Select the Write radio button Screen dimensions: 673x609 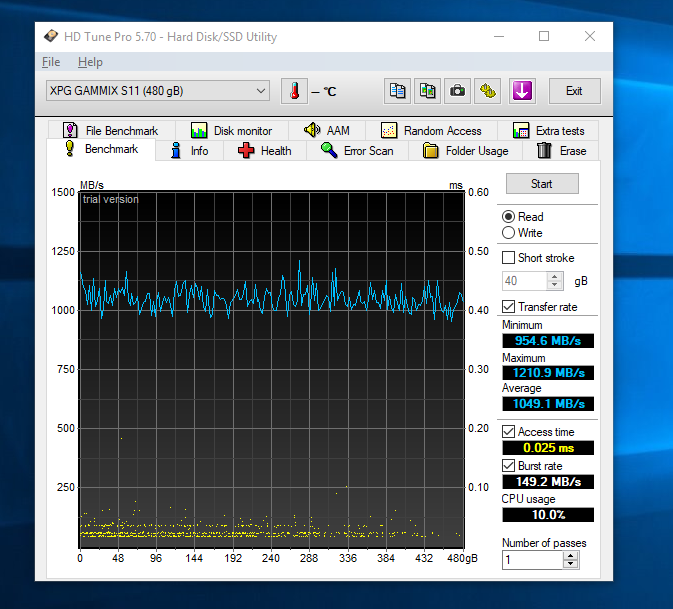click(508, 233)
